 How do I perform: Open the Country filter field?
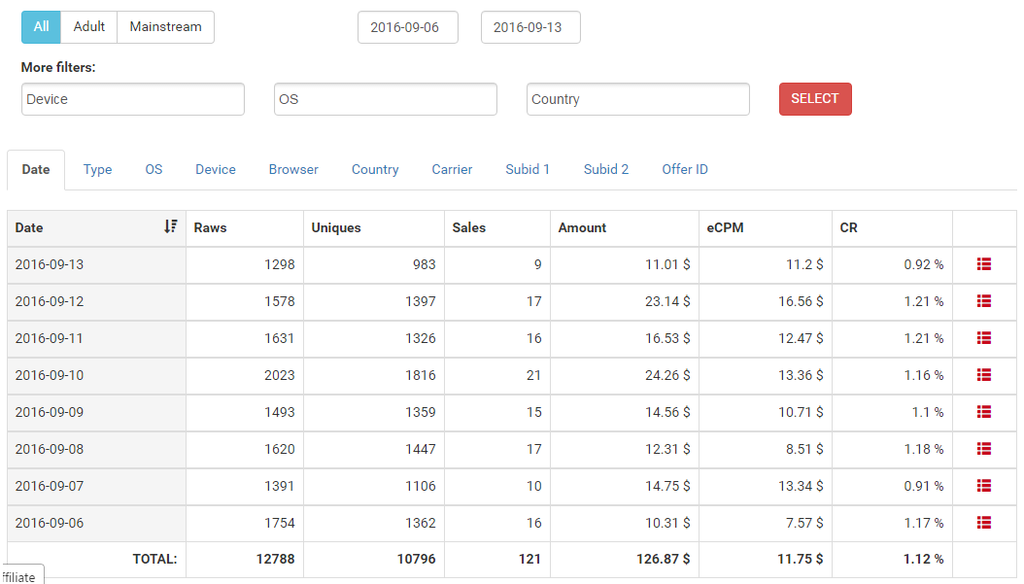[x=638, y=99]
